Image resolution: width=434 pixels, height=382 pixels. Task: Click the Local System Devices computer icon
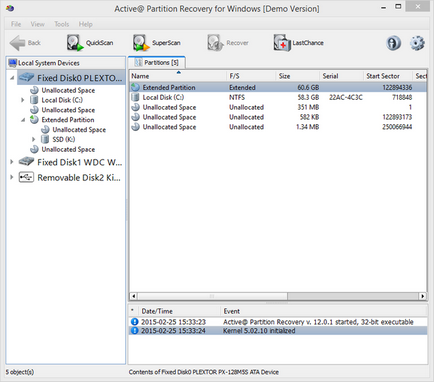(x=13, y=63)
